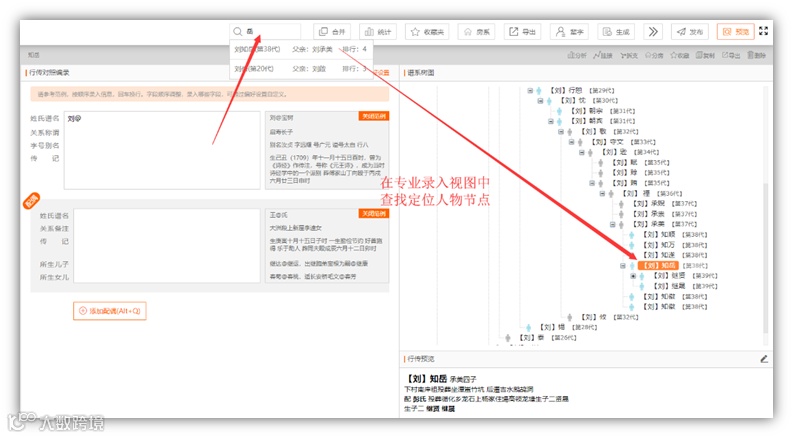Image resolution: width=793 pixels, height=438 pixels.
Task: Click the toolbar button with the person icon
Action: tap(569, 31)
